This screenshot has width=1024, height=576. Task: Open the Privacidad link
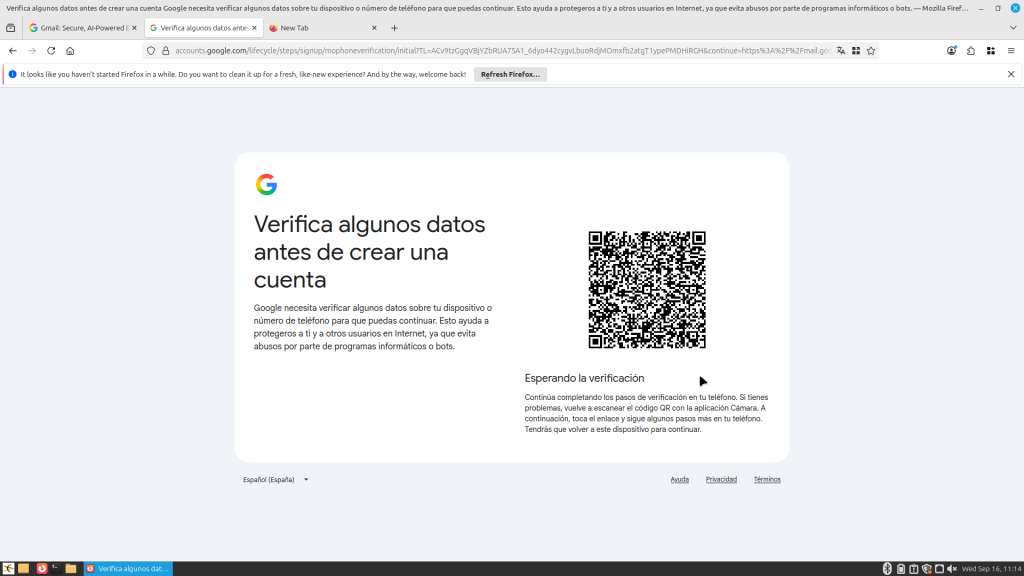(721, 479)
